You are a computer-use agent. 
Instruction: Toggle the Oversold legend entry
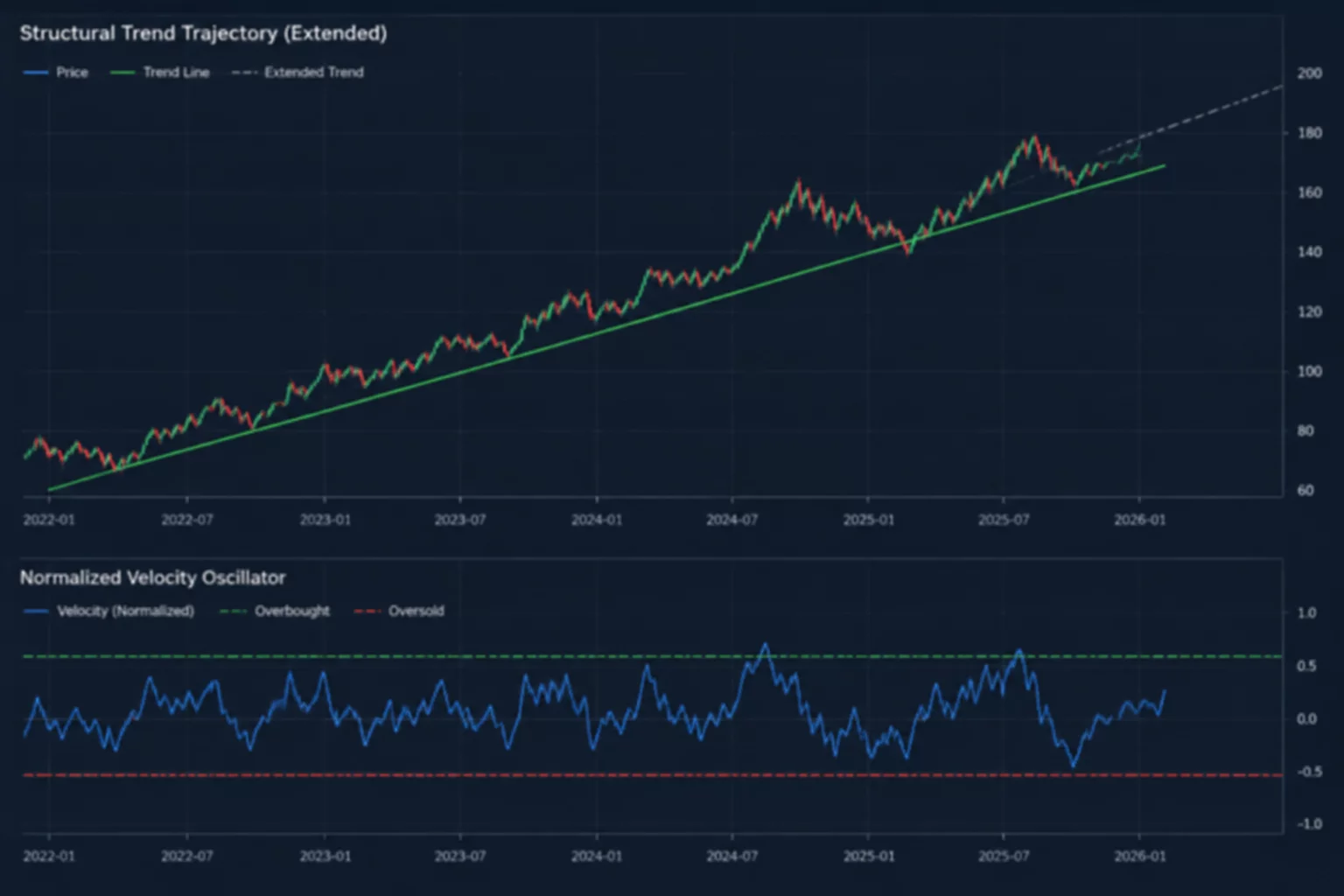399,611
